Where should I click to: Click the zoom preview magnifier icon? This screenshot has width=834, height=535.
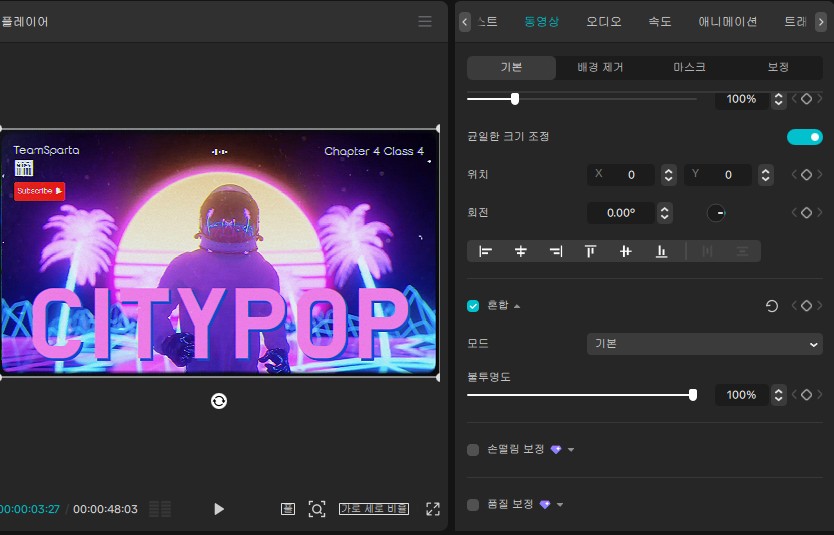coord(317,509)
